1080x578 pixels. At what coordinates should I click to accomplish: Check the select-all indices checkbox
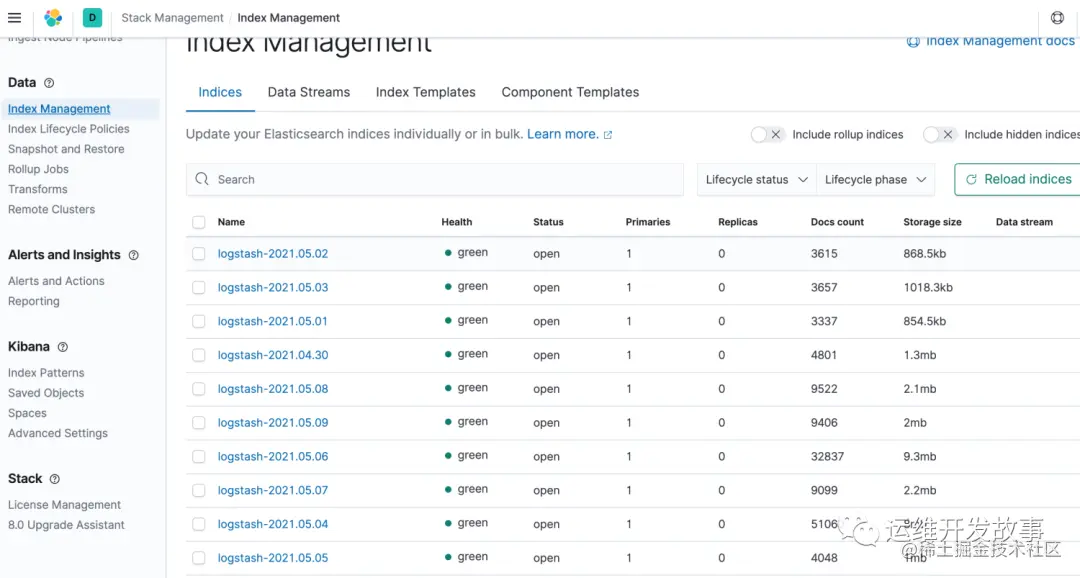point(198,222)
